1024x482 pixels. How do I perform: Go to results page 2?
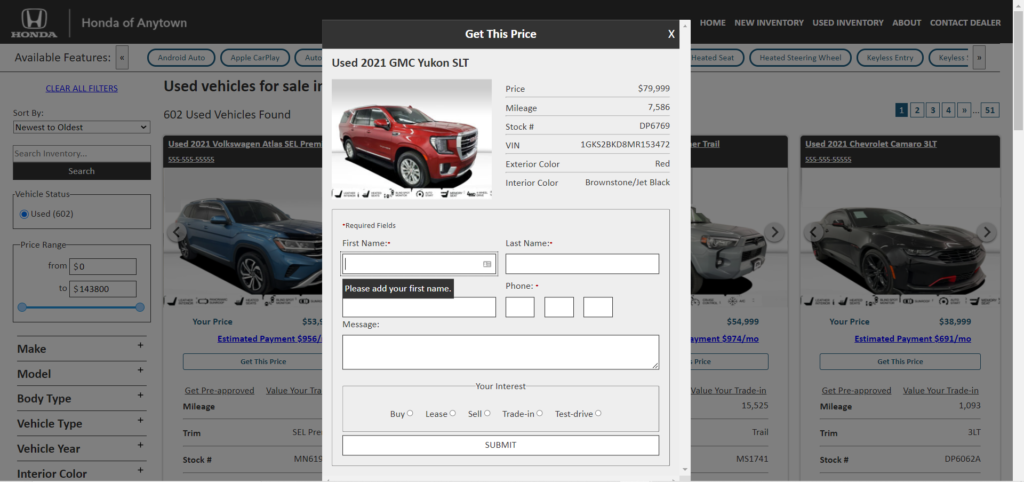917,110
